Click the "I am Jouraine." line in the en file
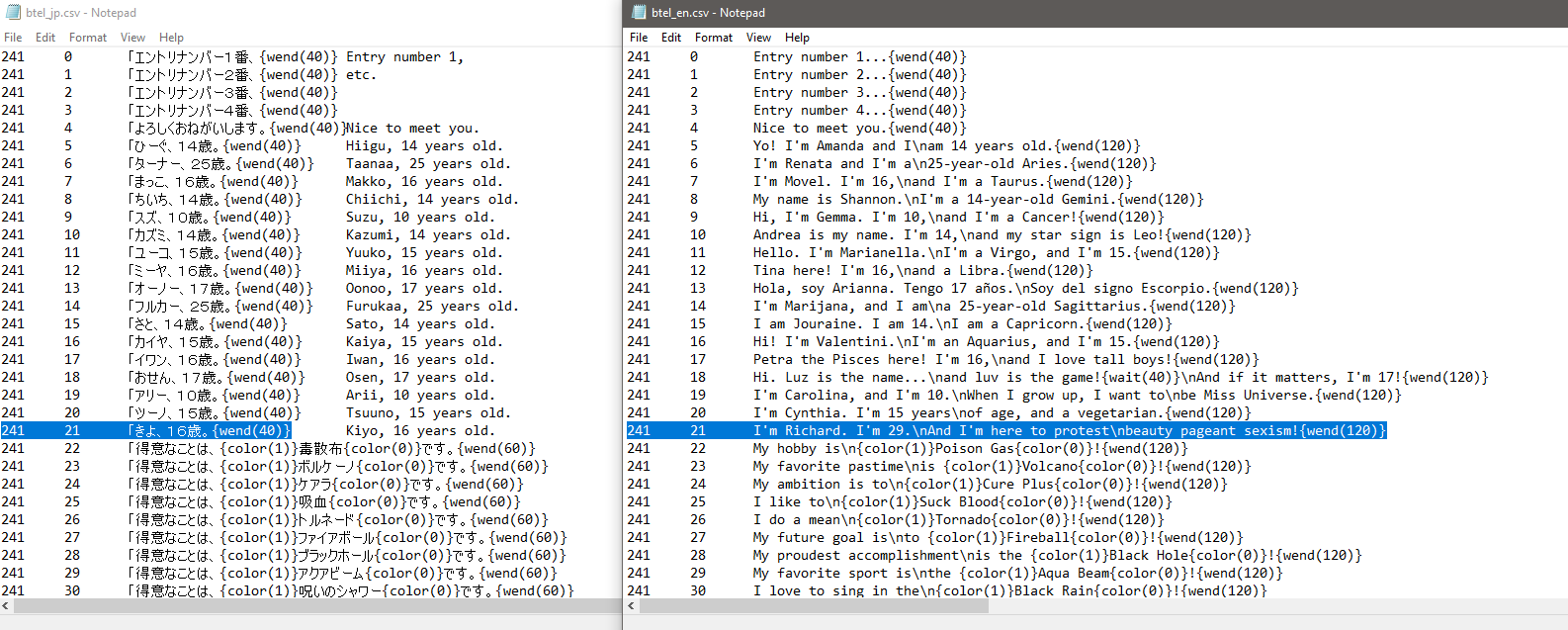The height and width of the screenshot is (630, 1568). (962, 323)
